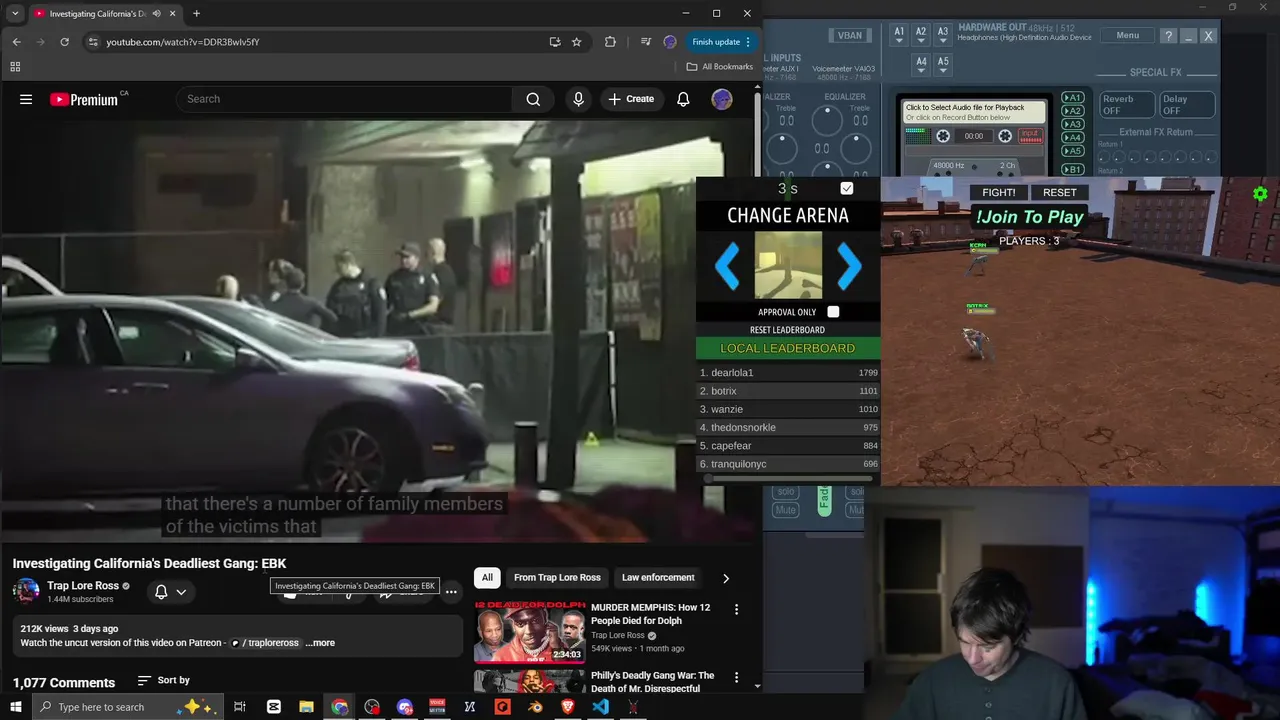Open the A1 hardware out dropdown

point(899,36)
